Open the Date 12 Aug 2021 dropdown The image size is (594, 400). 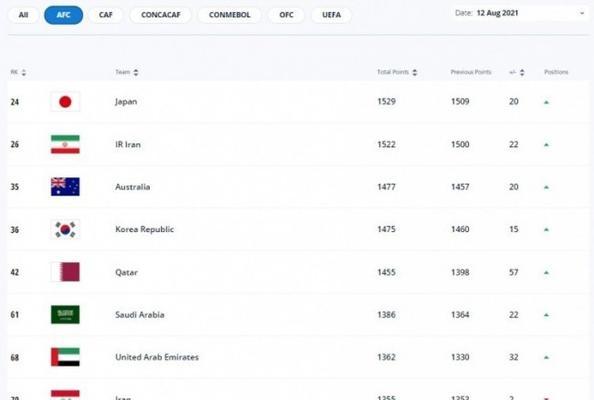pos(520,13)
